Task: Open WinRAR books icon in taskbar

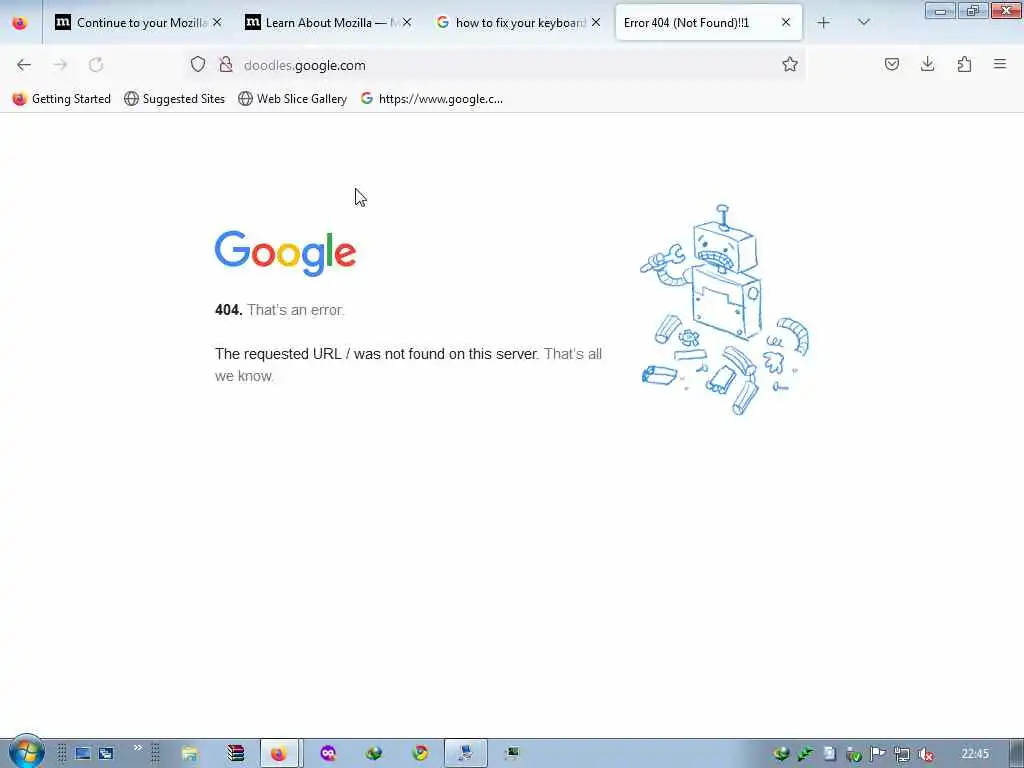Action: point(236,754)
